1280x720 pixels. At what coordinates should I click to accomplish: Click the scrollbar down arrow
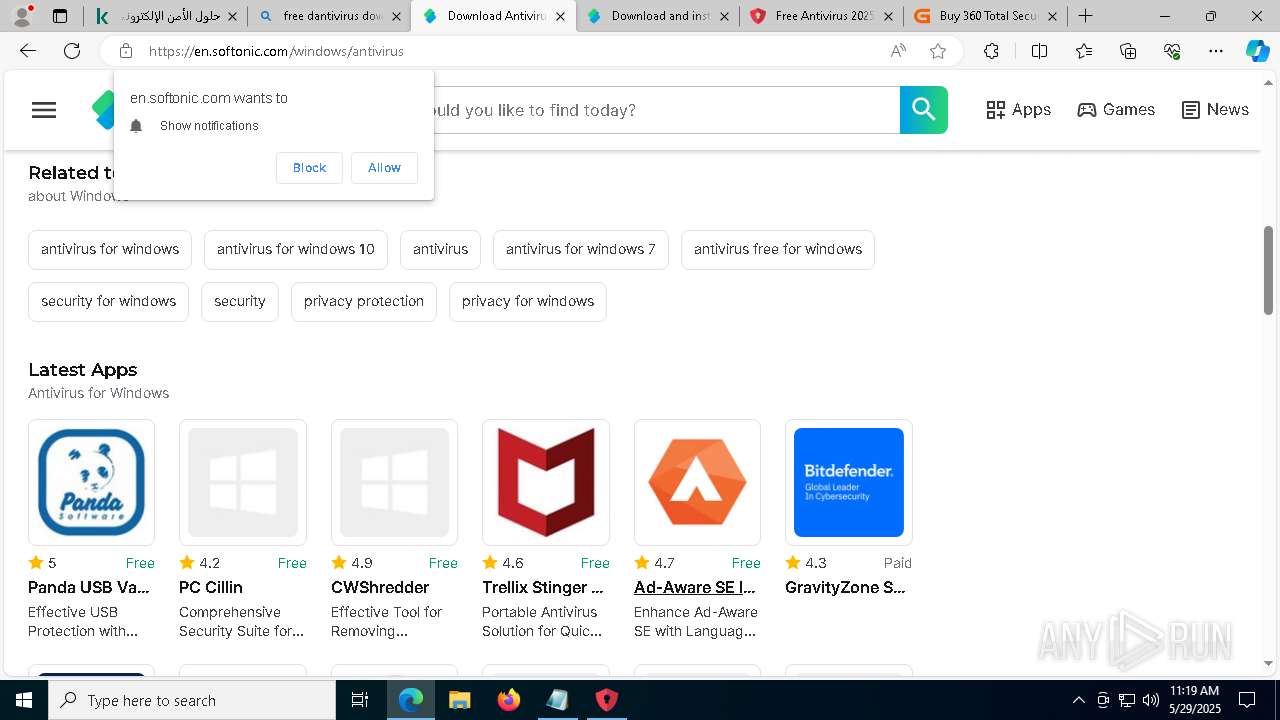[x=1269, y=663]
